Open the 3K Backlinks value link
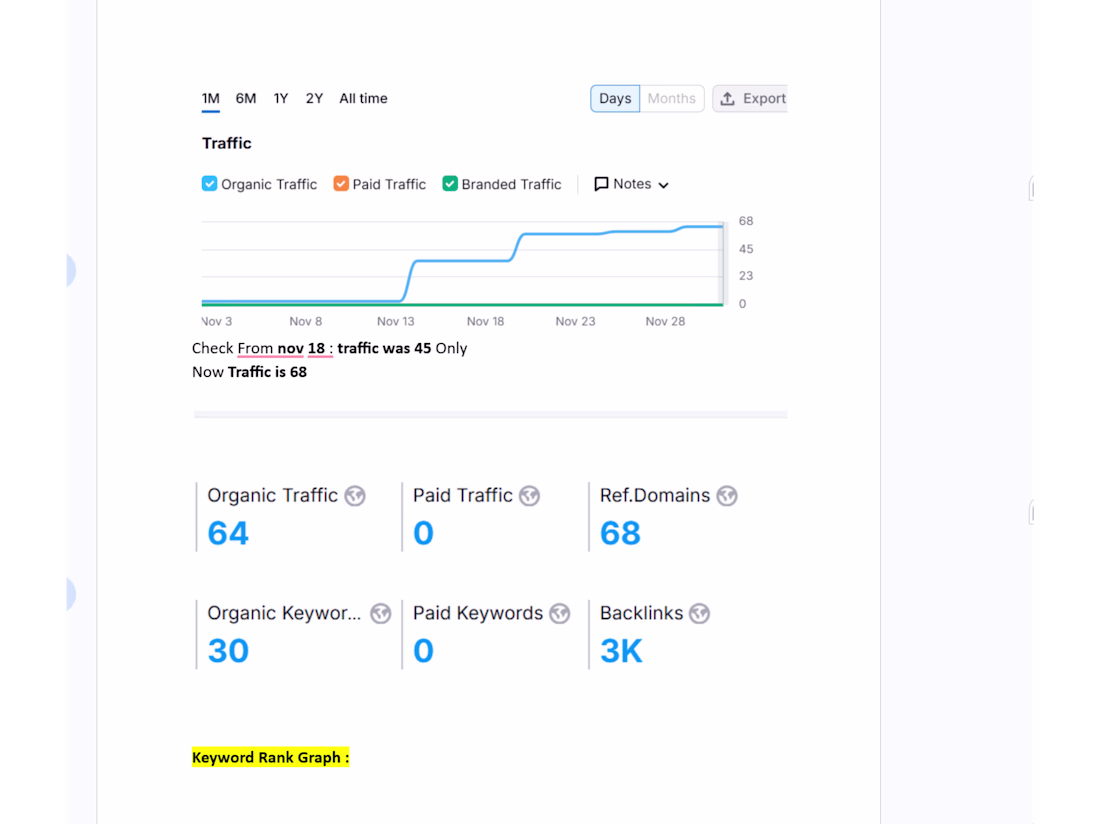Viewport: 1100px width, 824px height. pos(621,651)
